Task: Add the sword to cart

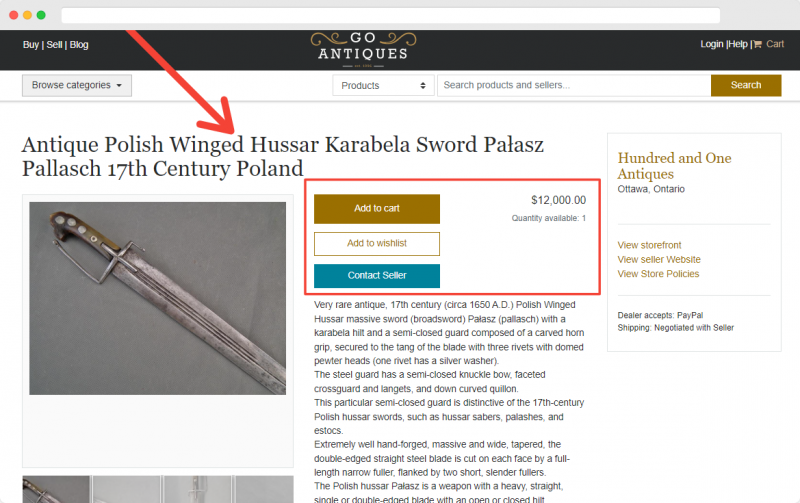Action: 377,209
